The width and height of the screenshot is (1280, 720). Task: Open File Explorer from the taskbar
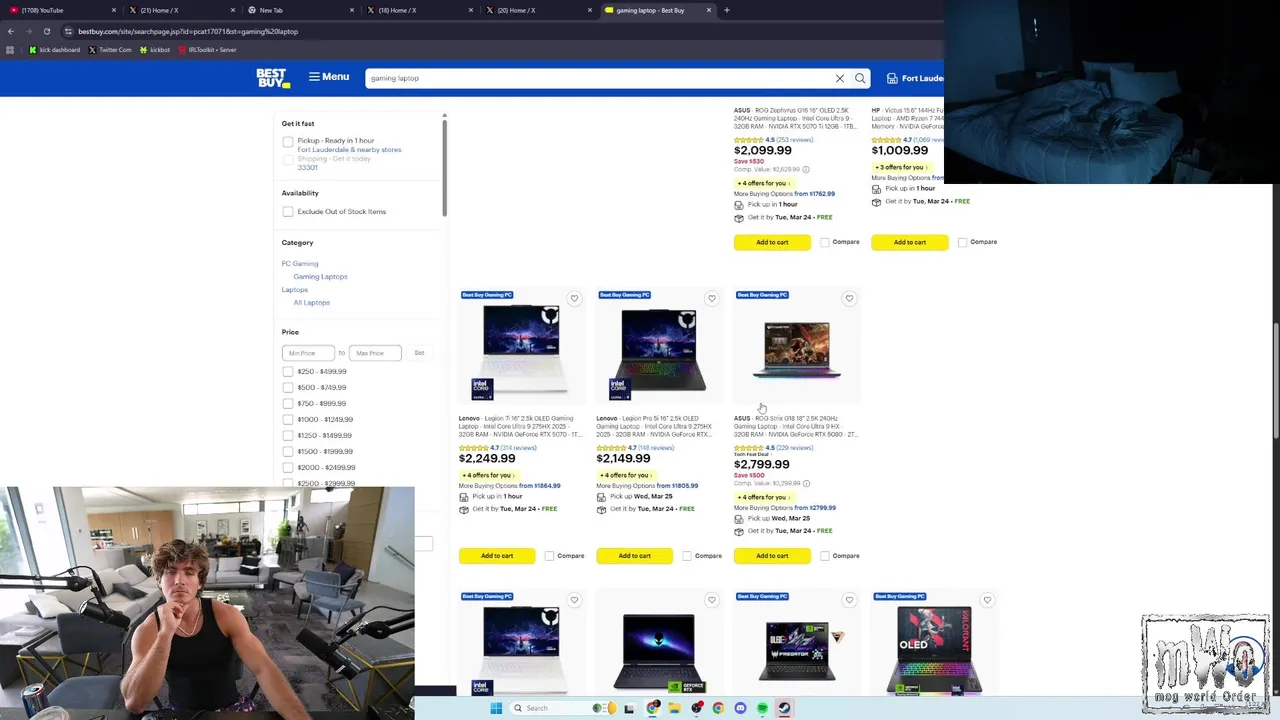click(x=674, y=708)
